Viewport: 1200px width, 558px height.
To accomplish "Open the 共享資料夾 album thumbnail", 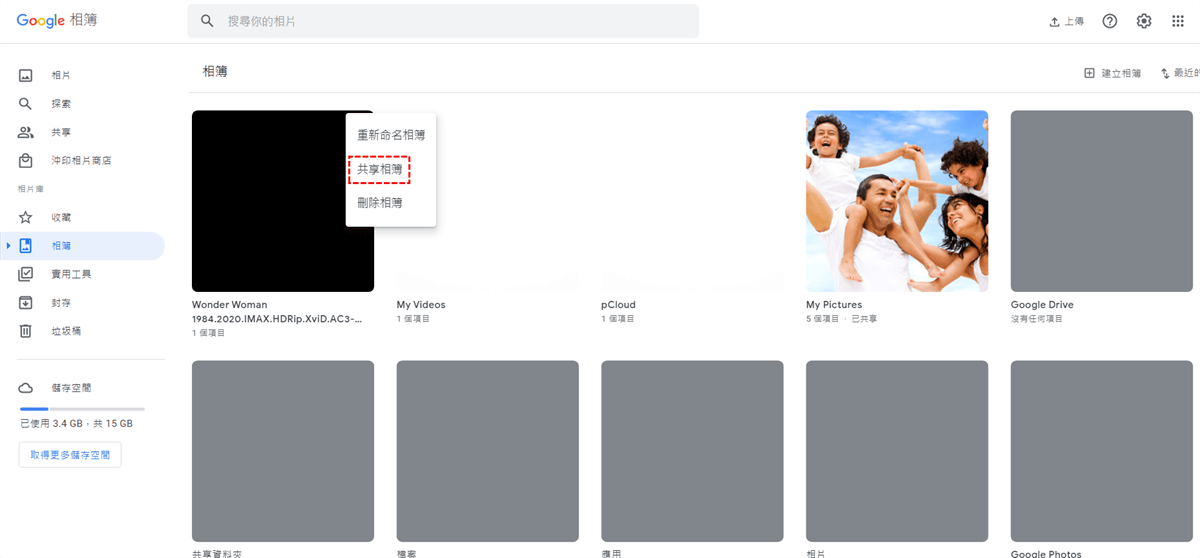I will click(283, 451).
